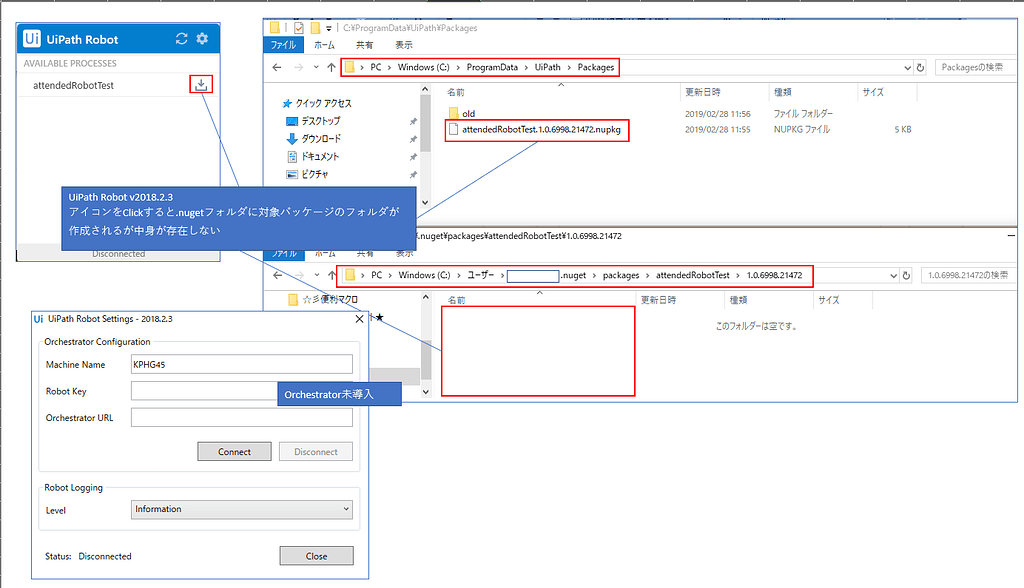1024x588 pixels.
Task: Open ファイル tab in Packages window
Action: (x=283, y=45)
